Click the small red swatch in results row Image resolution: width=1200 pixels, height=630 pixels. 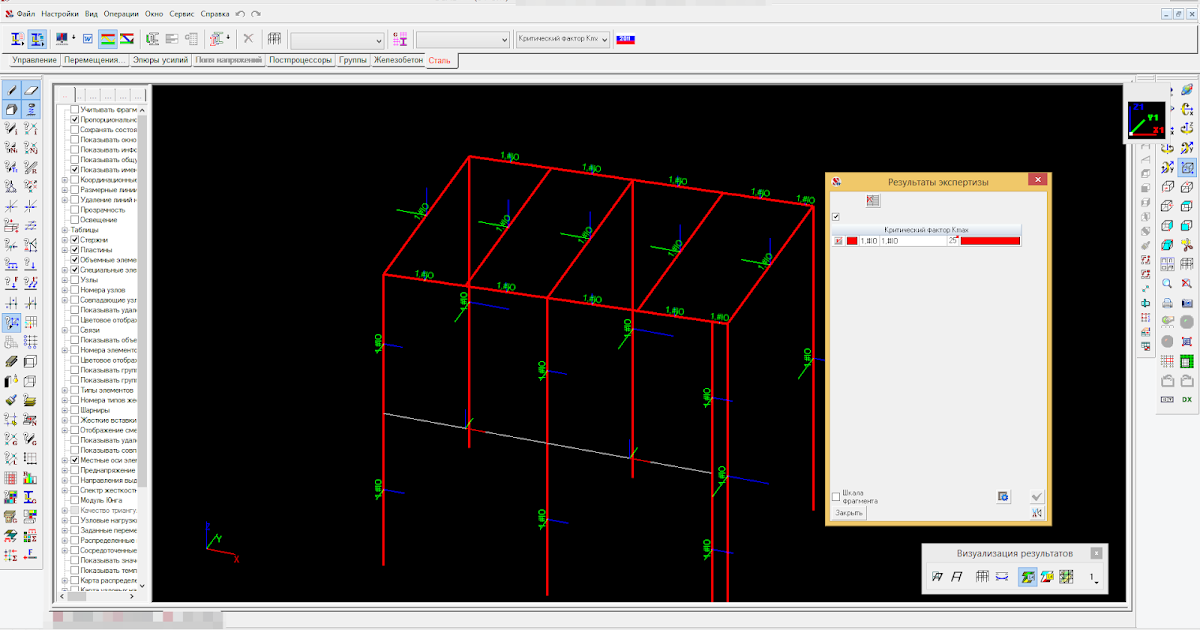[x=852, y=241]
